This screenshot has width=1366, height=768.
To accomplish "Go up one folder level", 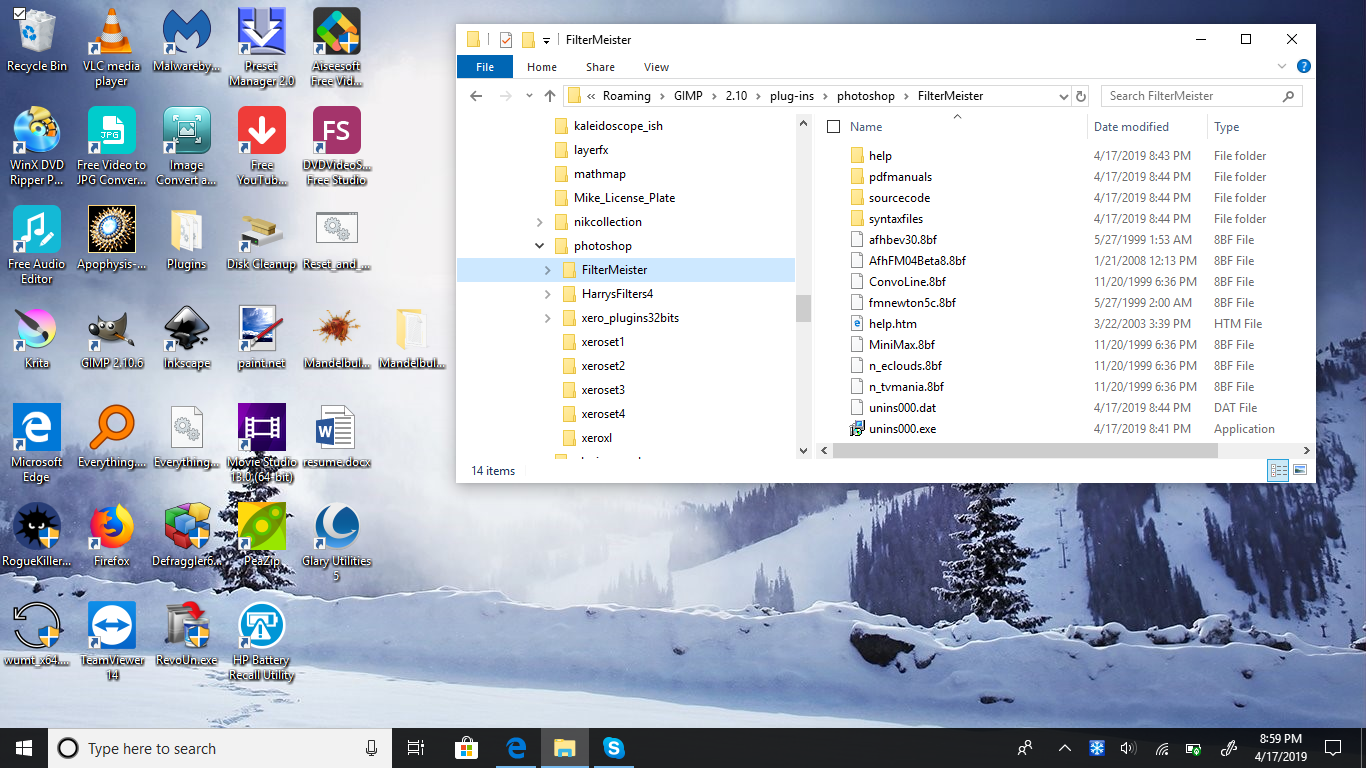I will 549,96.
